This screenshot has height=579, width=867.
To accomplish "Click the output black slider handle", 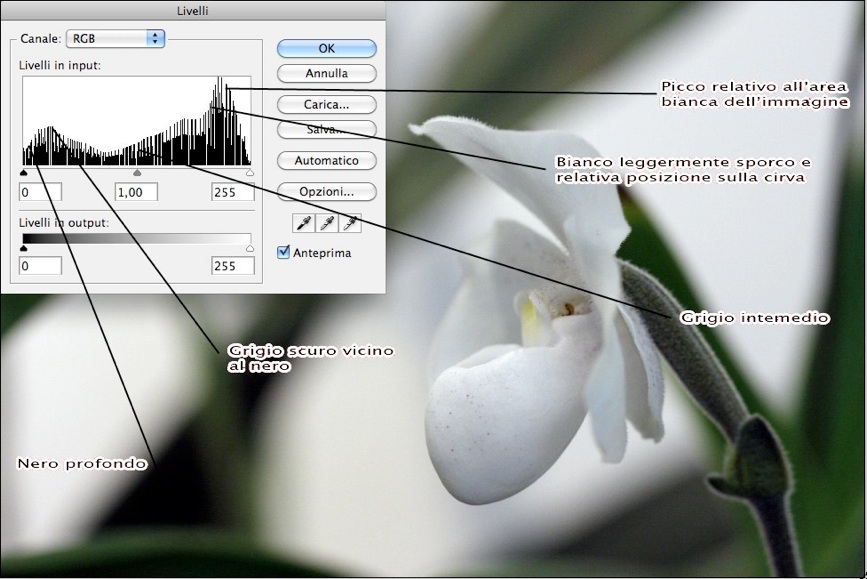I will tap(24, 247).
